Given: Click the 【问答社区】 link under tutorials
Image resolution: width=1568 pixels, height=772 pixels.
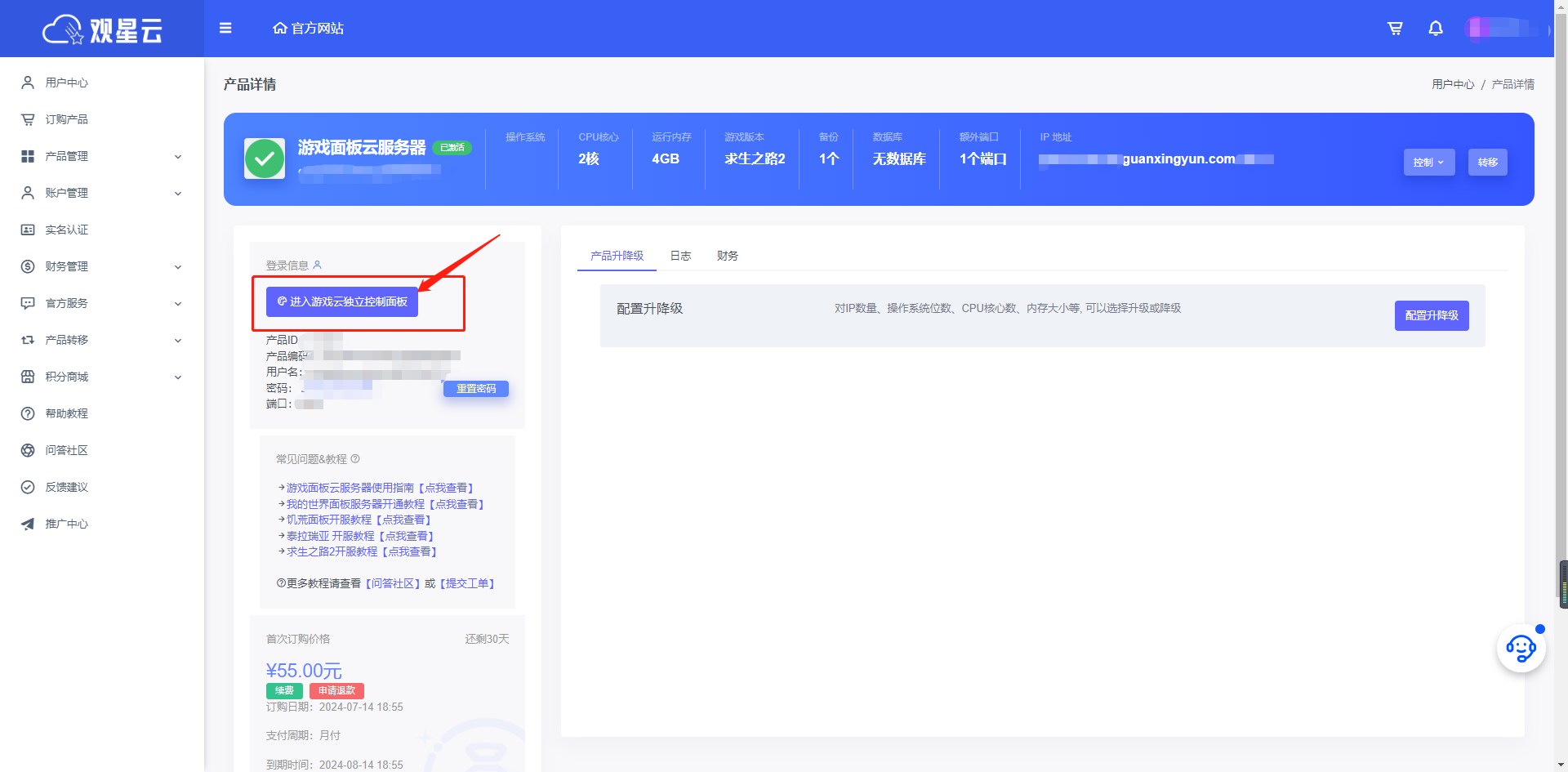Looking at the screenshot, I should tap(393, 583).
